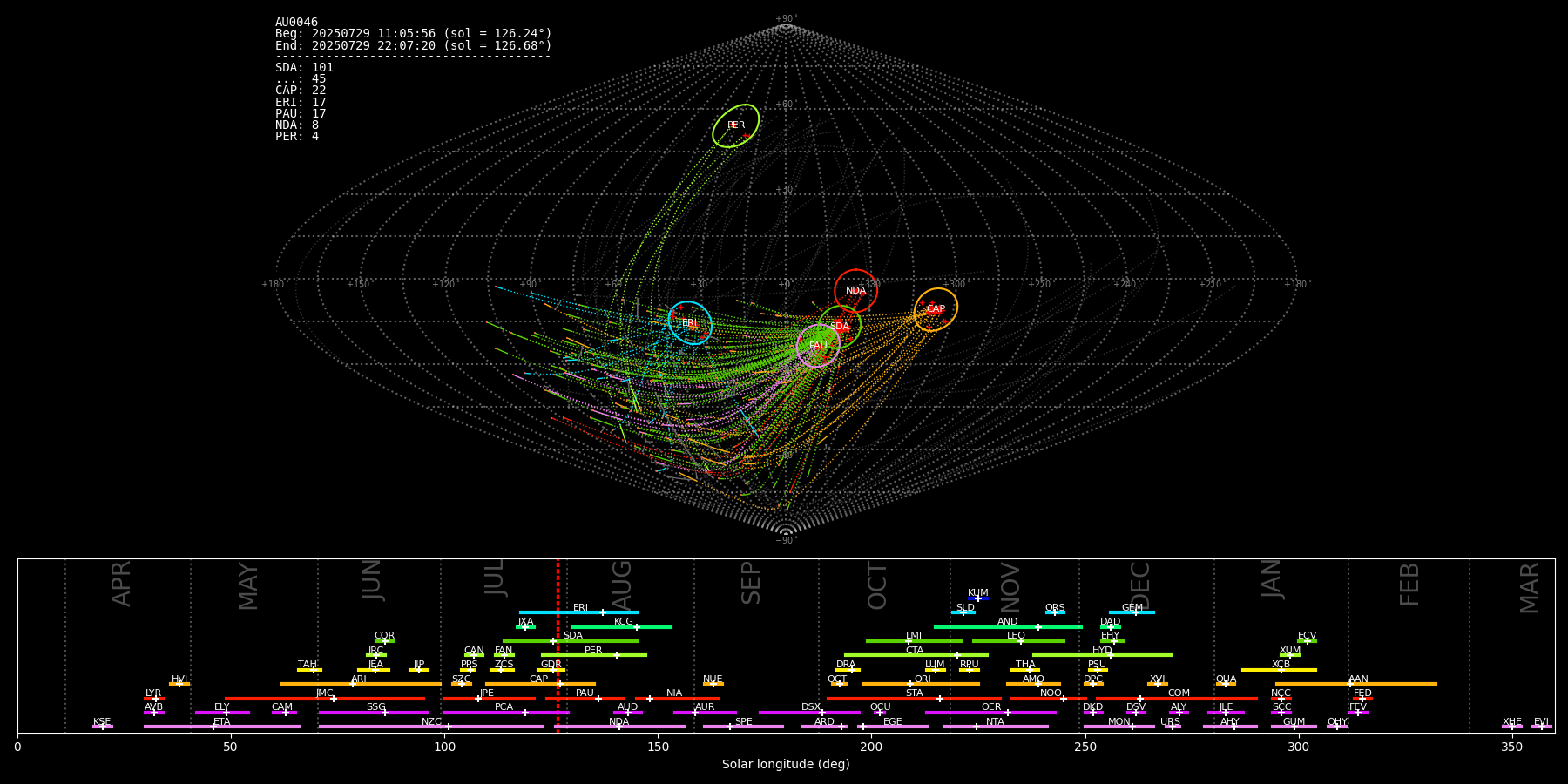Click the End: 20250729 22:07:20 line
Screen dimensions: 1568x784
tap(414, 45)
